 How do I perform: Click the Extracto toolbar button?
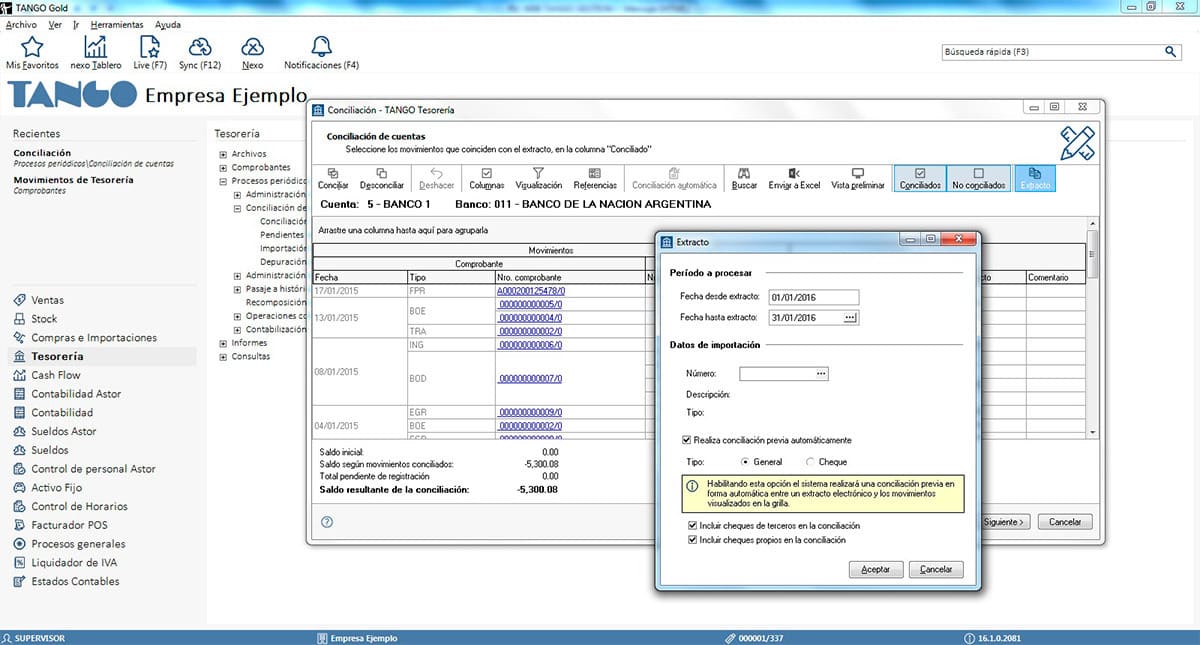(x=1034, y=179)
